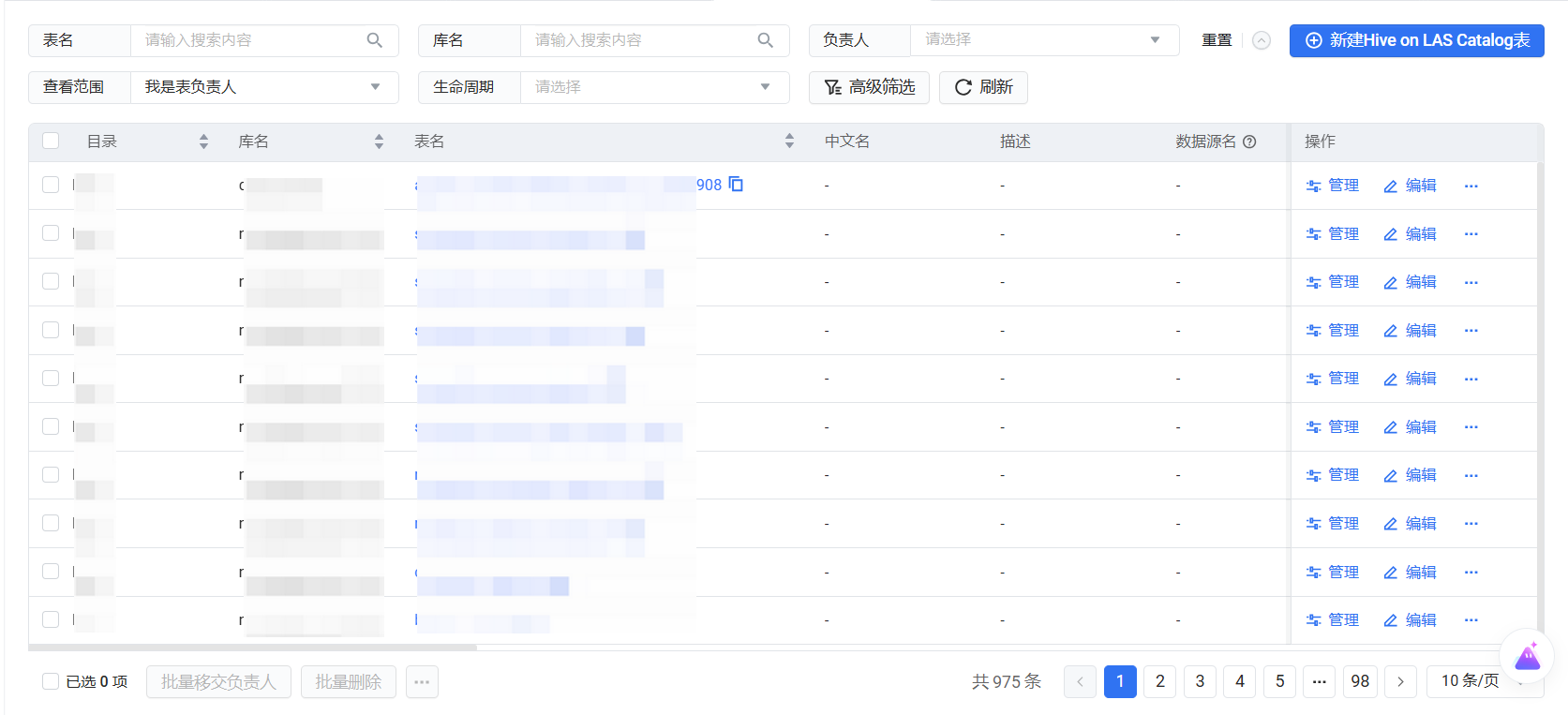The height and width of the screenshot is (715, 1568).
Task: Toggle the 已选 0 项 checkbox
Action: [51, 681]
